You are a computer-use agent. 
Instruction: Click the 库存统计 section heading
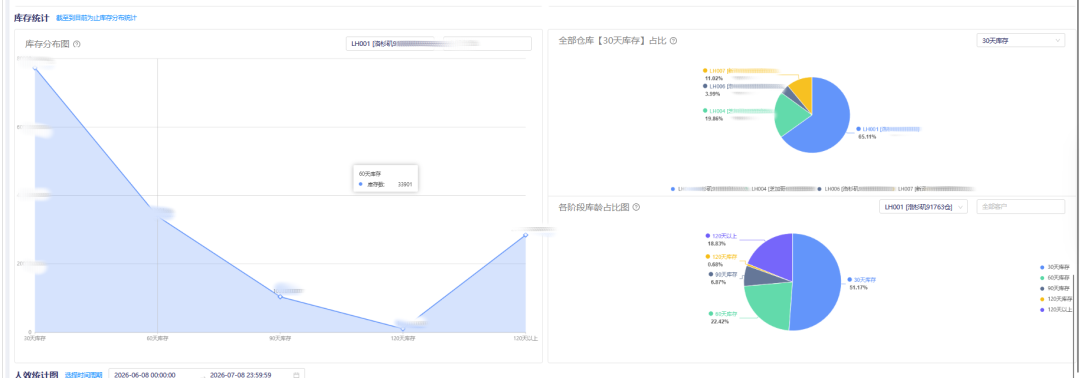pos(32,18)
